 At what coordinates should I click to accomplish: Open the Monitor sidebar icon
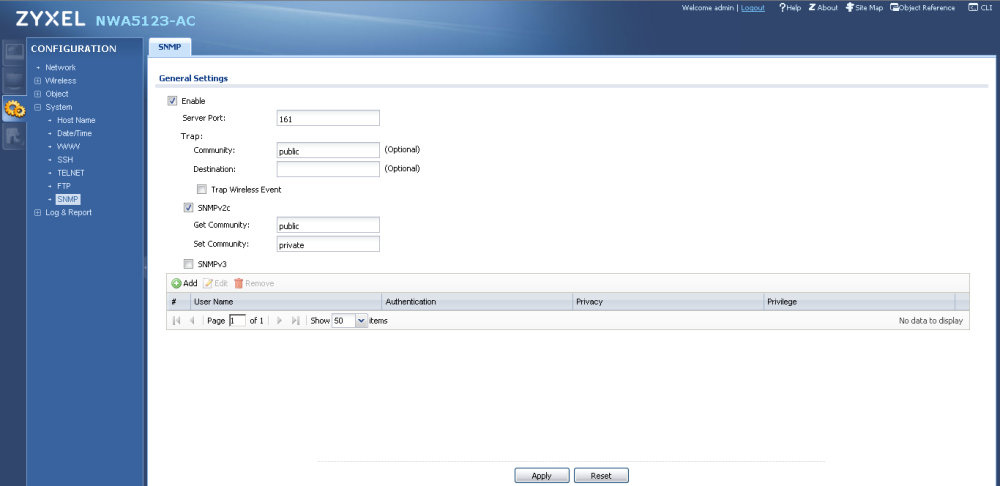pyautogui.click(x=13, y=80)
